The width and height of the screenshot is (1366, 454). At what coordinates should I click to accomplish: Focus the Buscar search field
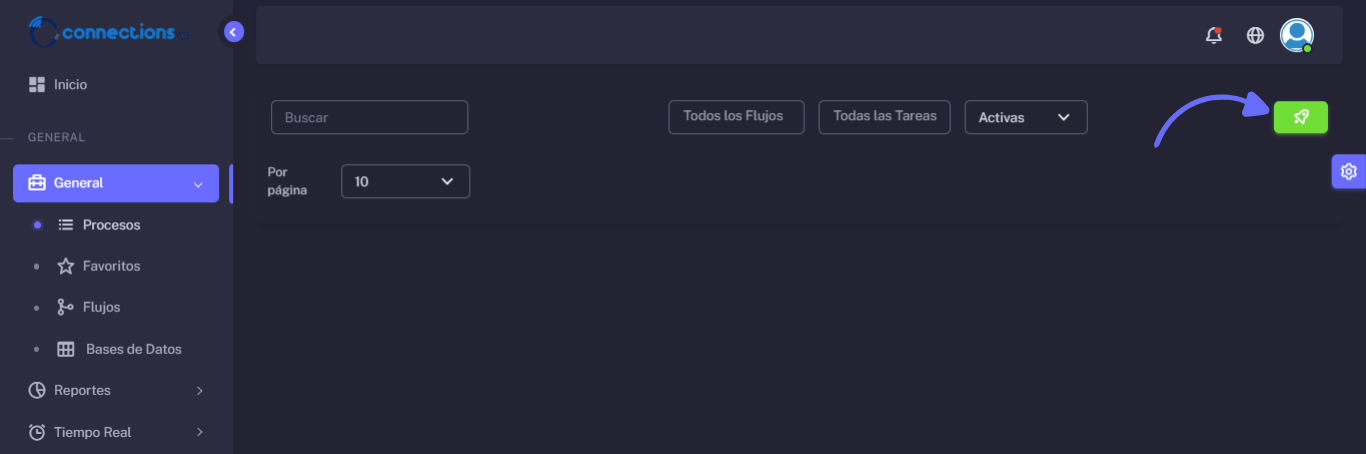(369, 117)
